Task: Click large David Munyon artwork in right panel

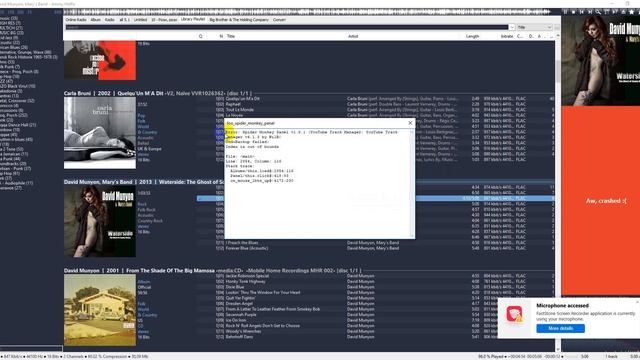Action: pos(600,60)
